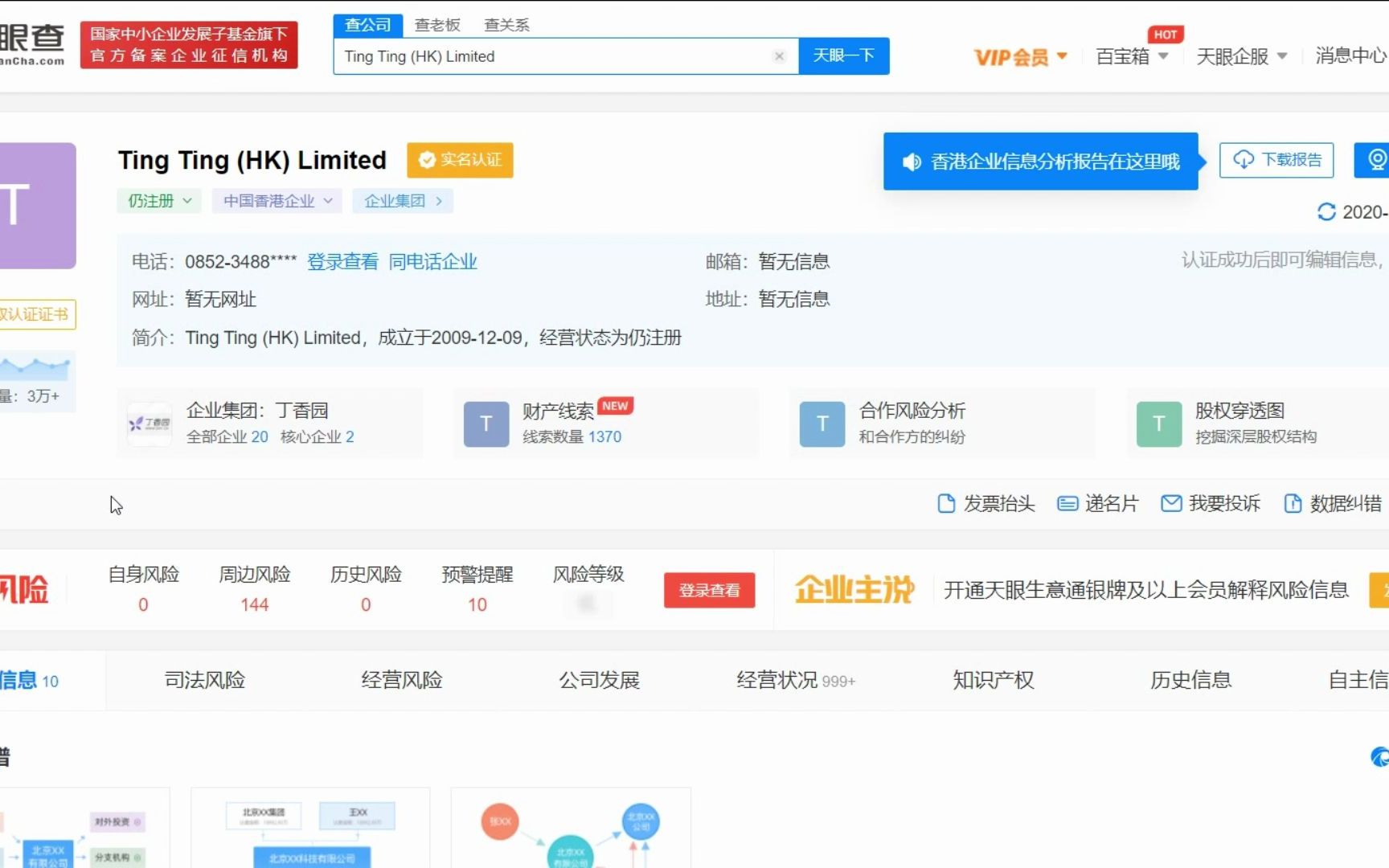Open the 天眼企服 dropdown menu
The image size is (1389, 868).
[1242, 56]
